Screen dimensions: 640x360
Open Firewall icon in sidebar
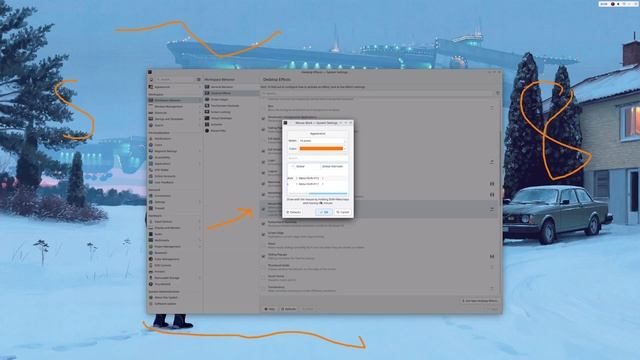[151, 208]
